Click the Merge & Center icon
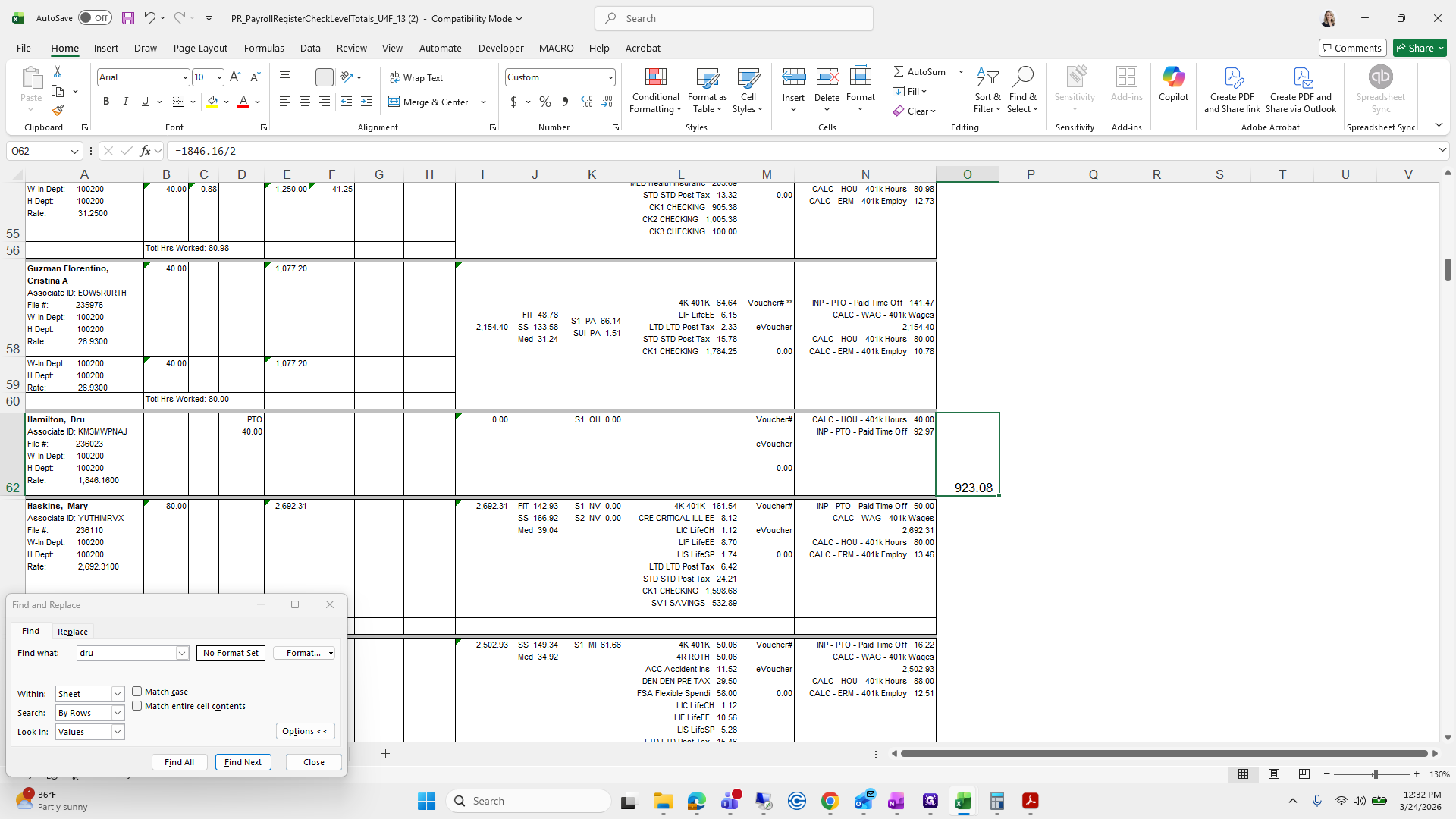The width and height of the screenshot is (1456, 819). click(x=394, y=102)
